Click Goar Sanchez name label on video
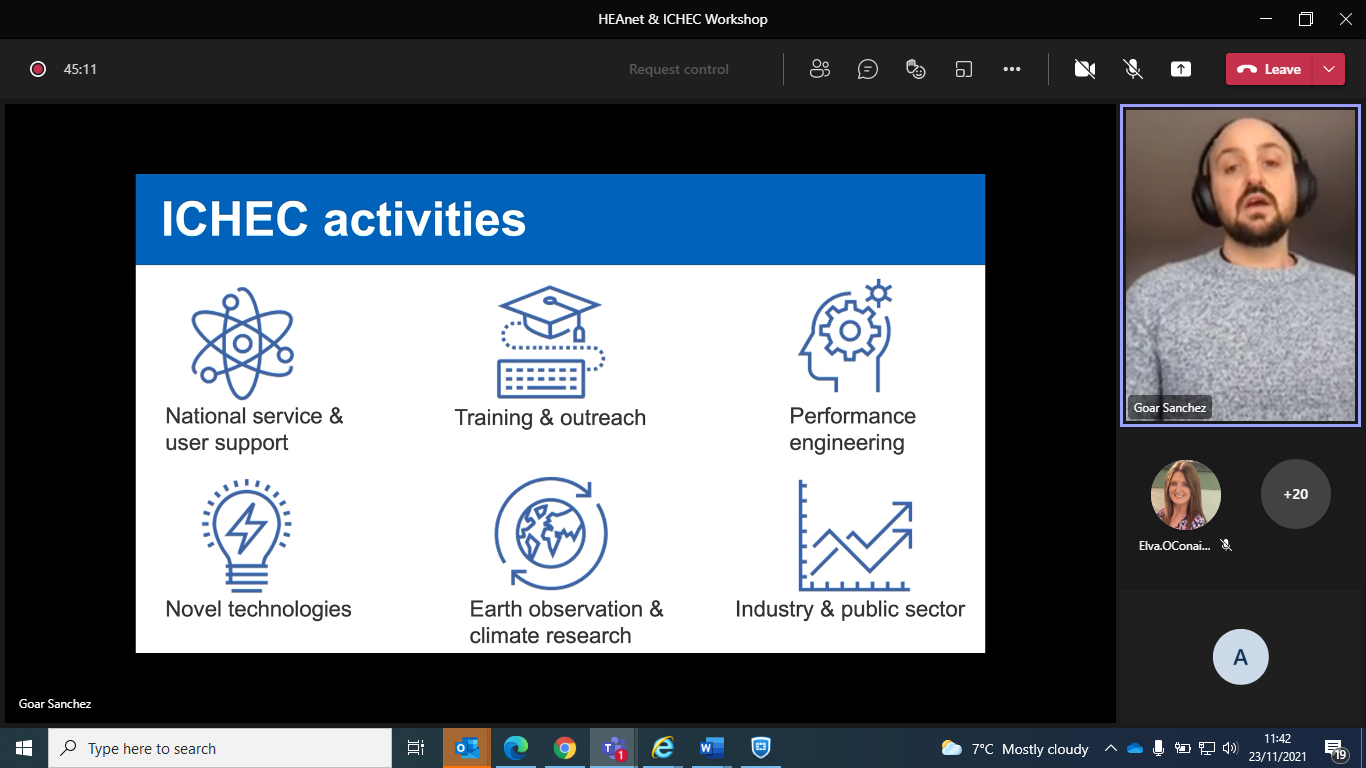This screenshot has height=768, width=1366. (x=1170, y=408)
